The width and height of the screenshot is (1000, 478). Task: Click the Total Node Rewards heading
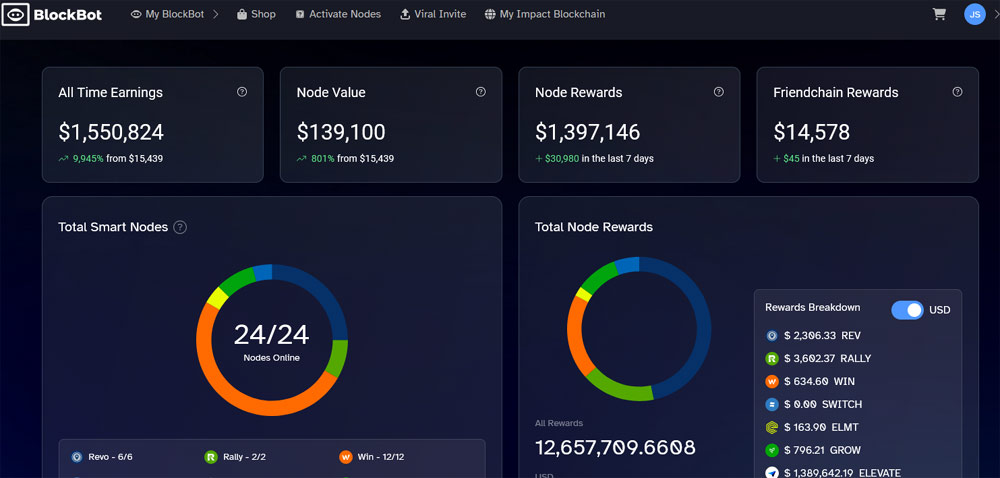tap(594, 227)
